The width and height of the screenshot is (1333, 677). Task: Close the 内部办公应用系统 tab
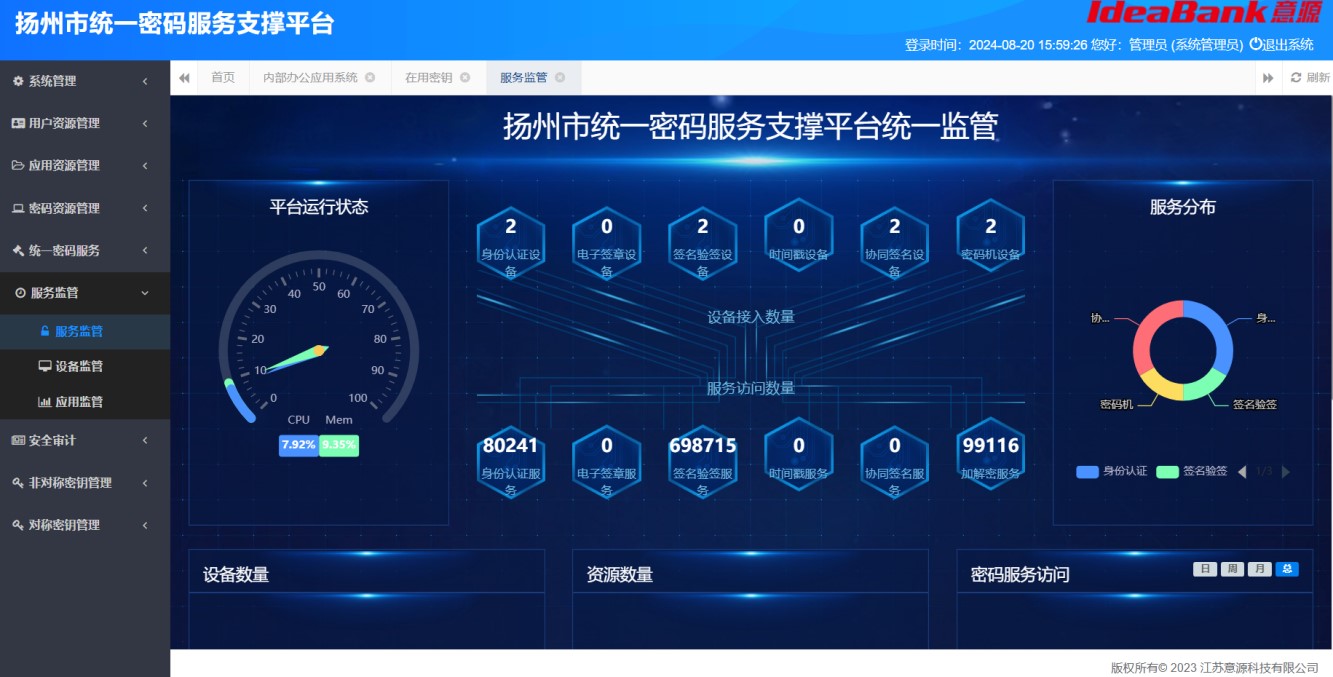tap(370, 78)
